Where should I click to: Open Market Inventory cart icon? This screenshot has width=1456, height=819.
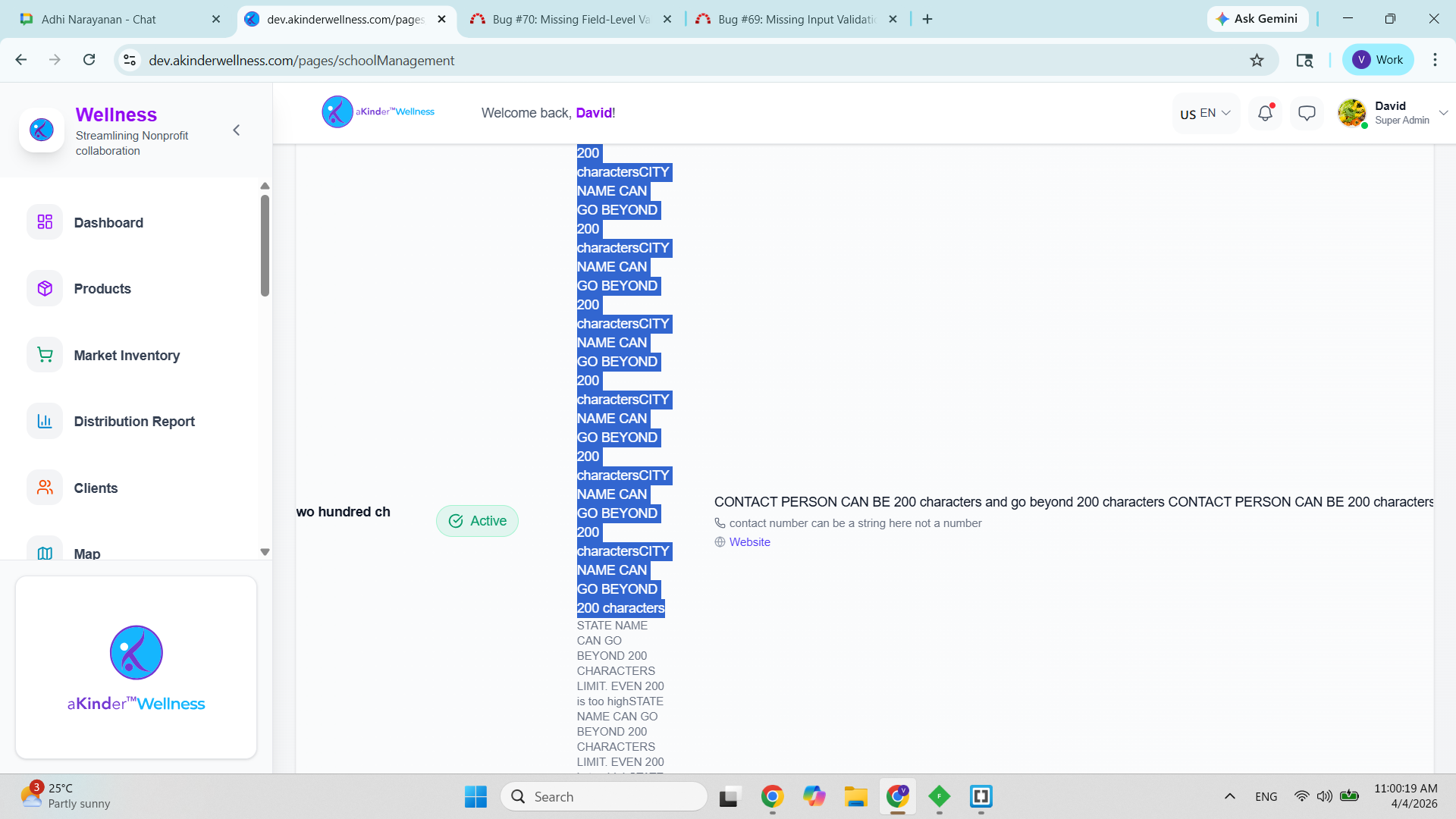pos(45,355)
